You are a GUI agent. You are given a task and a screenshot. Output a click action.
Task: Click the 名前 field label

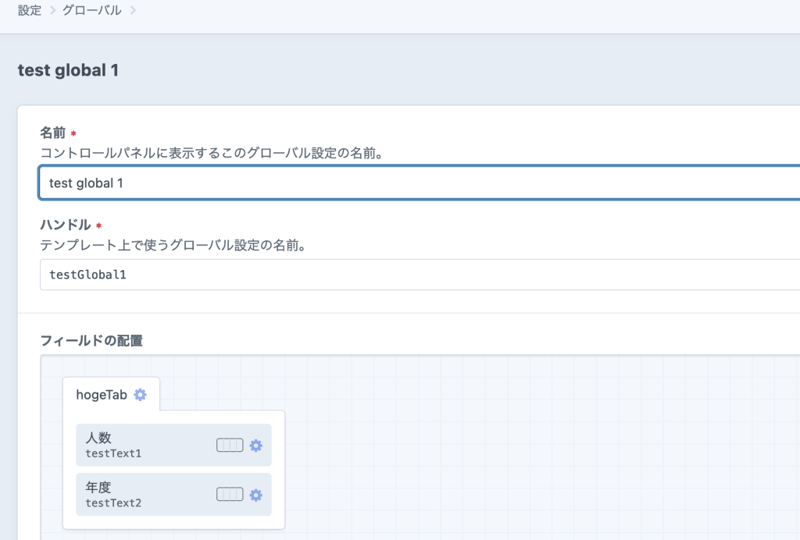[x=52, y=133]
